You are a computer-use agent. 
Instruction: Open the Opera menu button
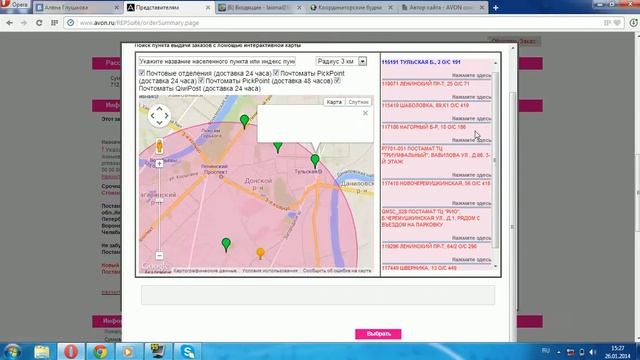(15, 5)
